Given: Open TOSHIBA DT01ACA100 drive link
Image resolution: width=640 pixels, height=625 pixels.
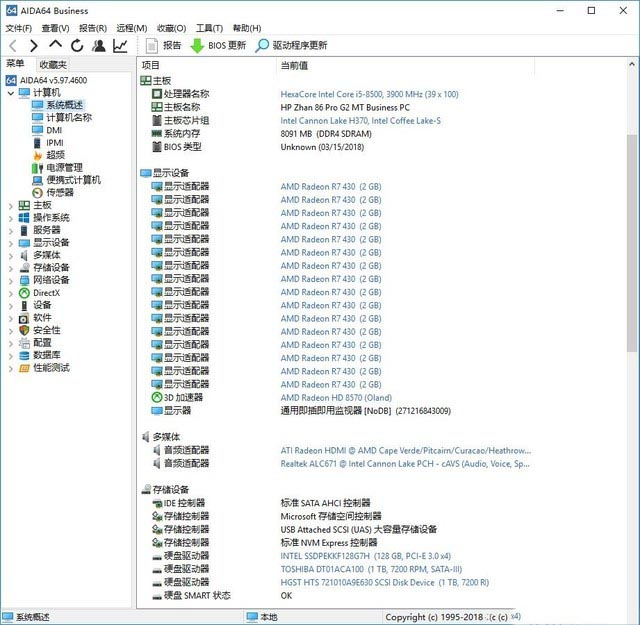Looking at the screenshot, I should pos(371,569).
